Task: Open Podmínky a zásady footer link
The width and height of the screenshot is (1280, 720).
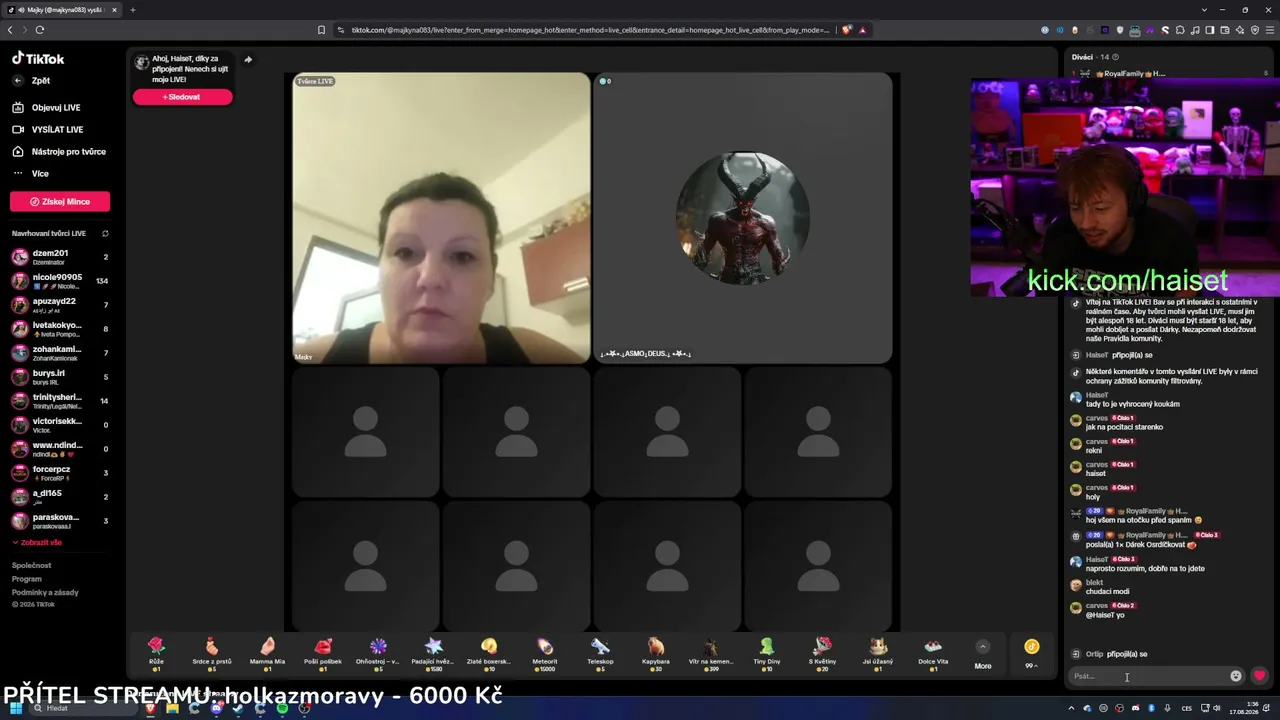Action: [45, 592]
